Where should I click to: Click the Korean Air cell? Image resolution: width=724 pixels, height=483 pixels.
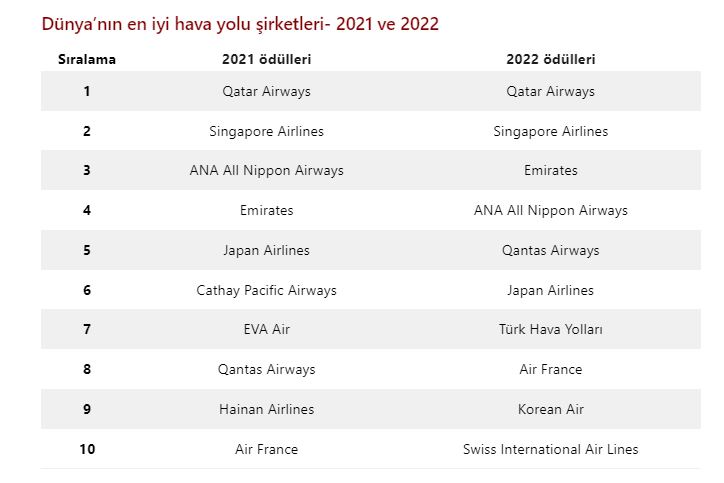pos(550,409)
